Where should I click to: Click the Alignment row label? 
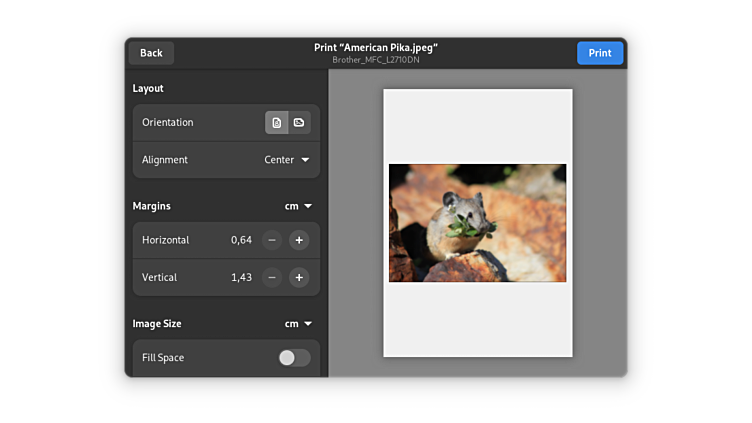tap(165, 160)
